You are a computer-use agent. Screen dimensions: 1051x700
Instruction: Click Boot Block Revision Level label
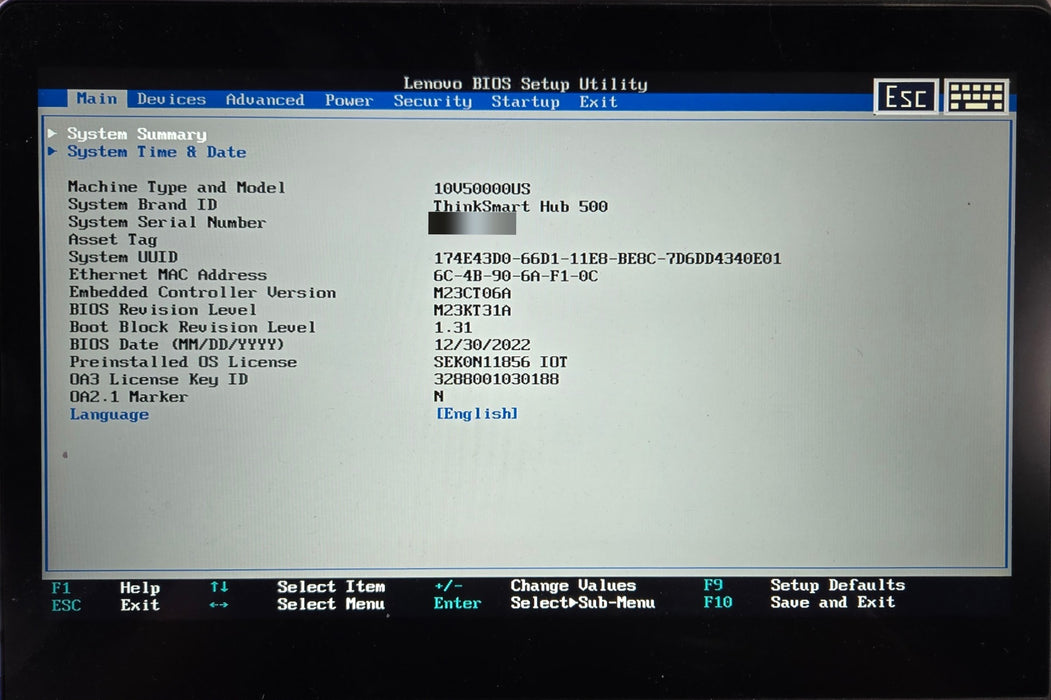pyautogui.click(x=192, y=327)
